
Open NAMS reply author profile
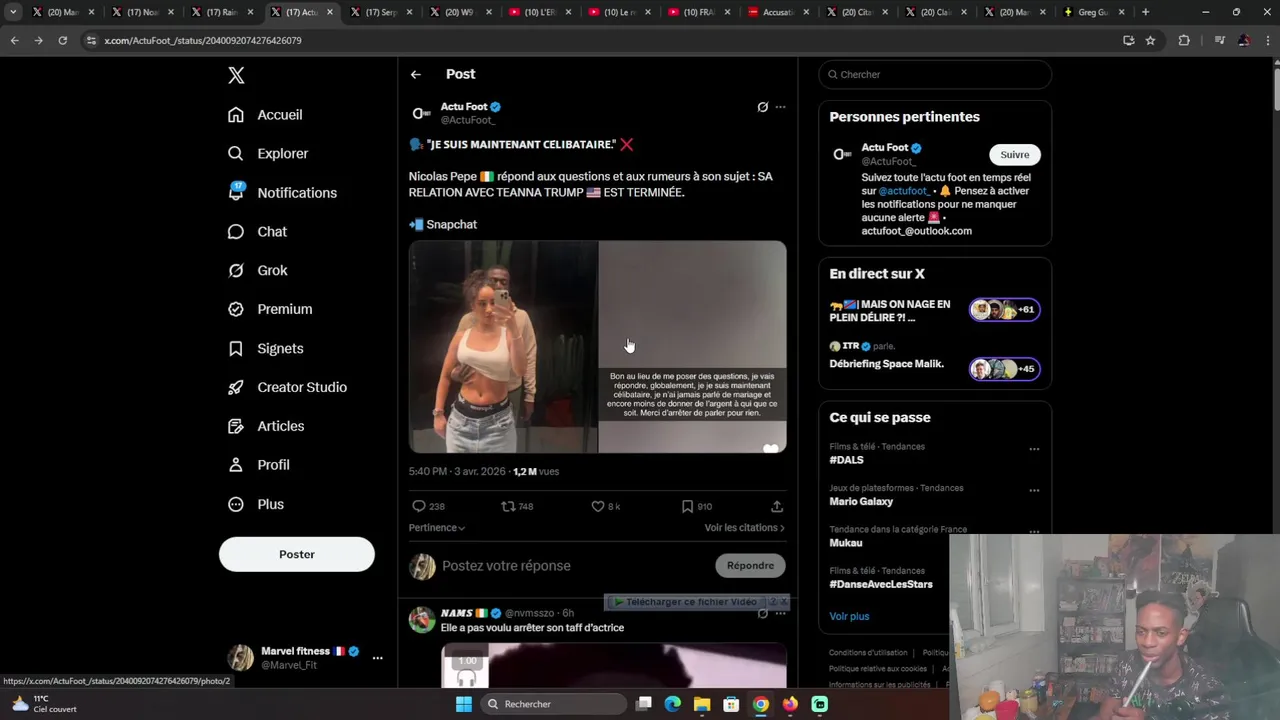tap(457, 613)
